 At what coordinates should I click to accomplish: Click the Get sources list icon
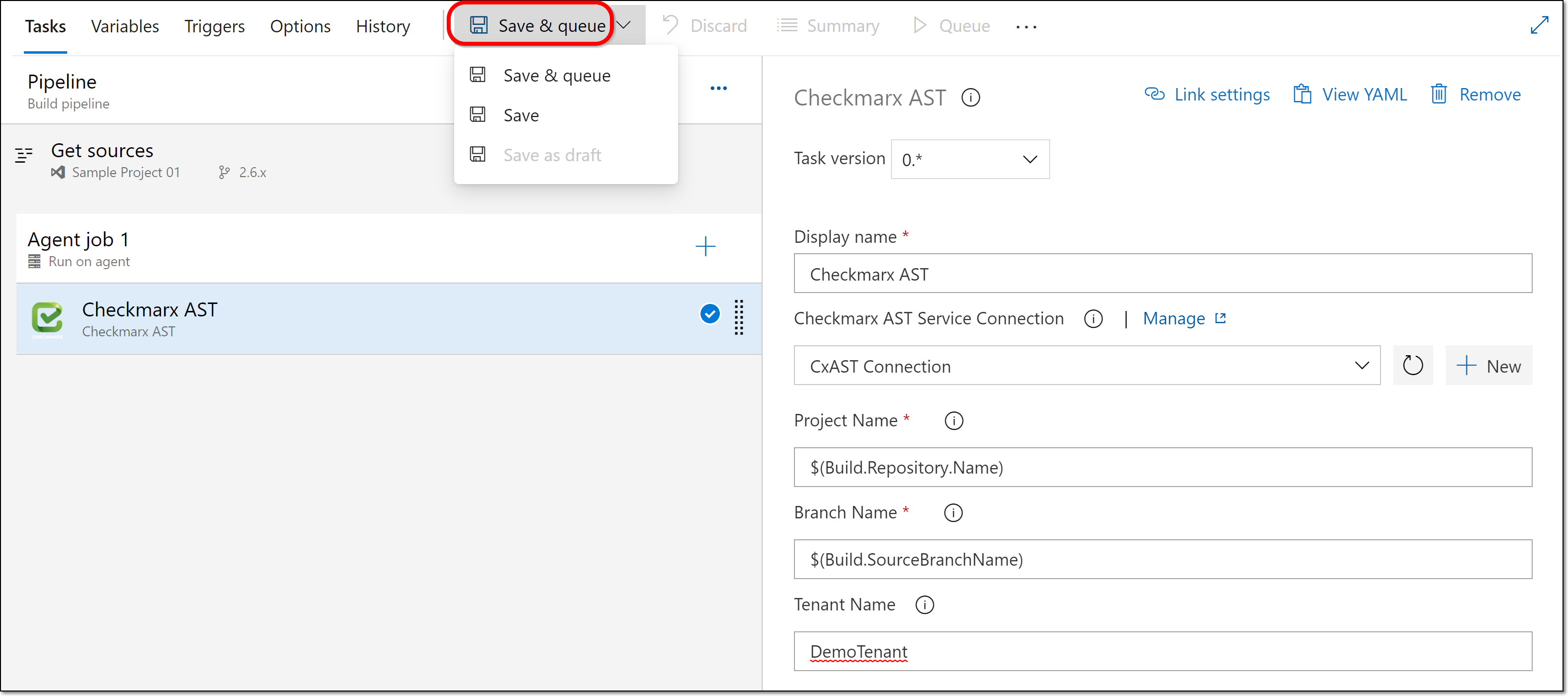pyautogui.click(x=24, y=155)
